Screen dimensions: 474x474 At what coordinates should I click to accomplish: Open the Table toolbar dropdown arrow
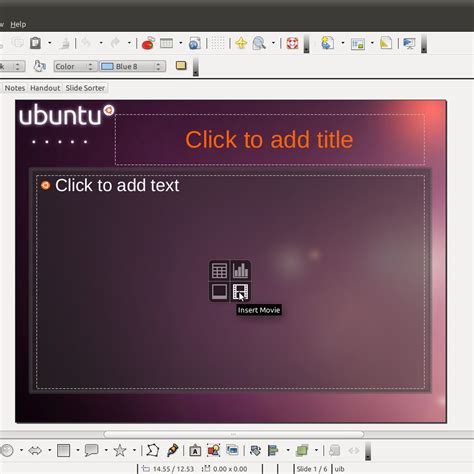point(181,43)
